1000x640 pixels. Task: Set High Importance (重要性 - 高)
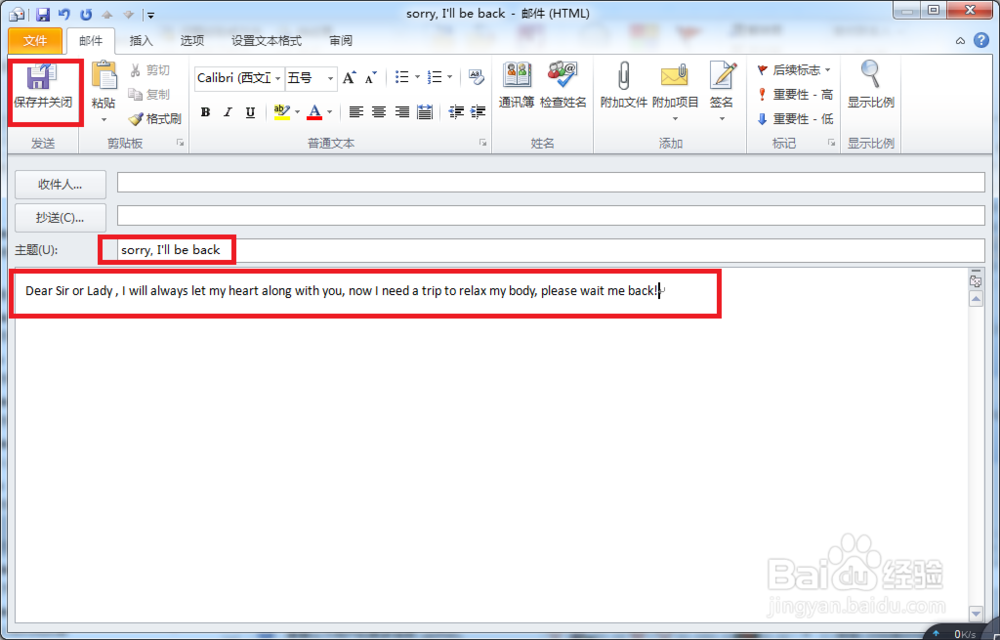[x=795, y=94]
